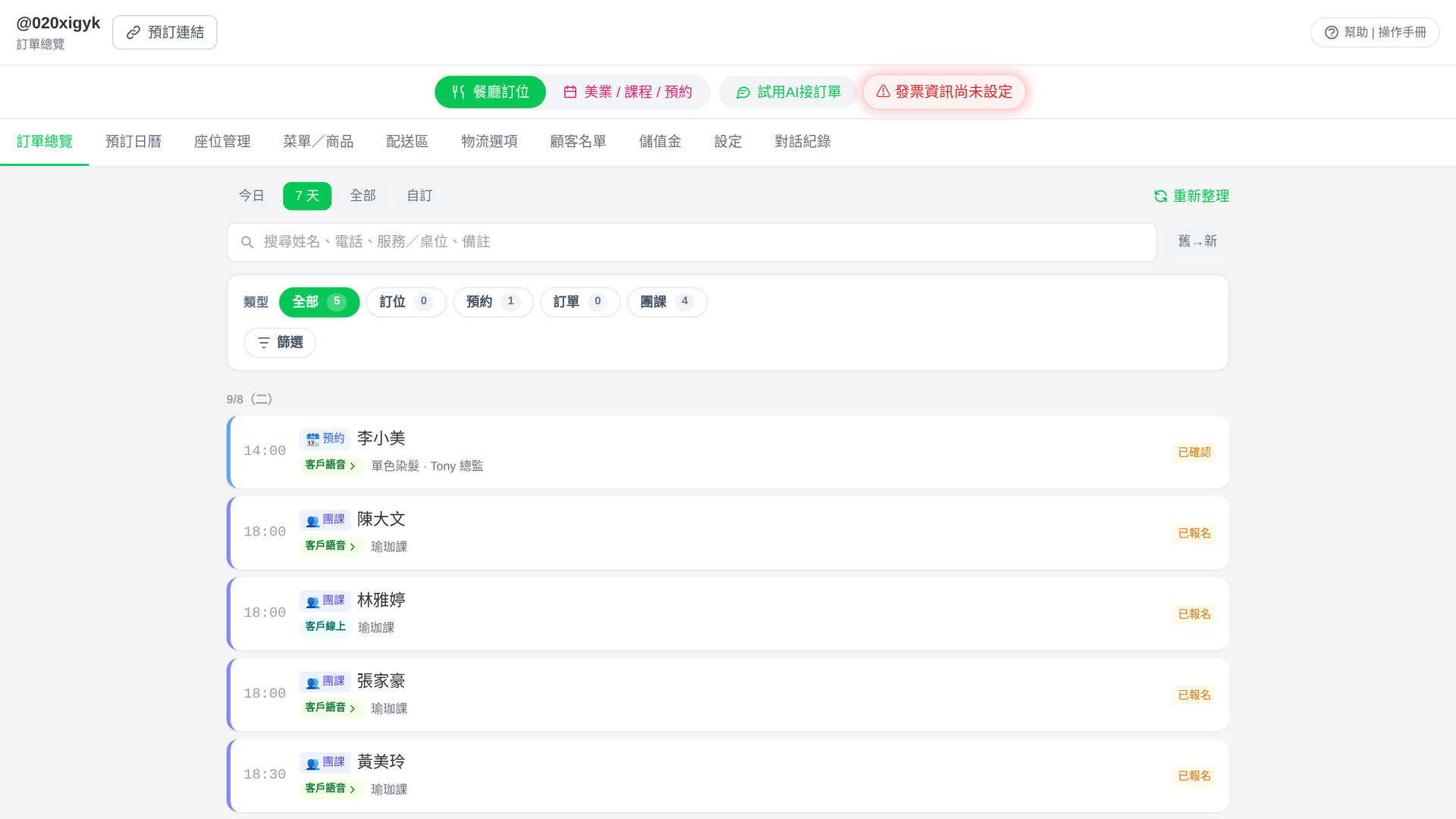Click the refresh icon beside 重新整理
Viewport: 1456px width, 819px height.
point(1160,196)
